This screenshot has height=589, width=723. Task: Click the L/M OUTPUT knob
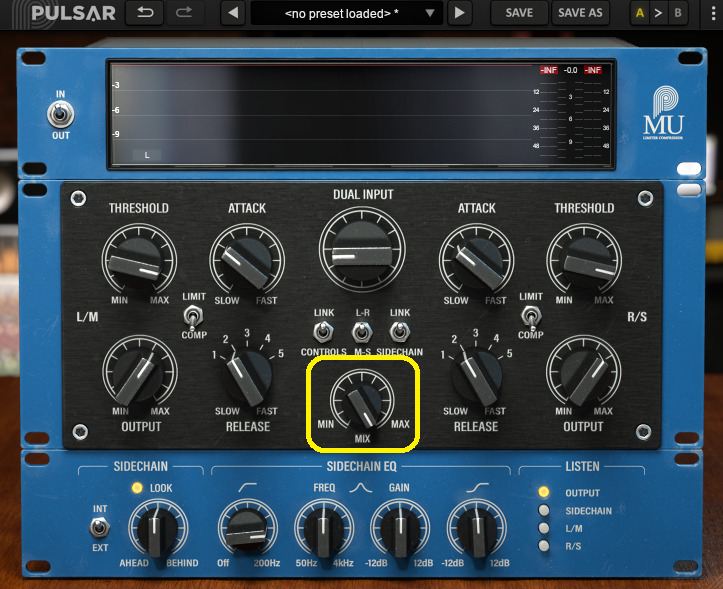click(139, 372)
